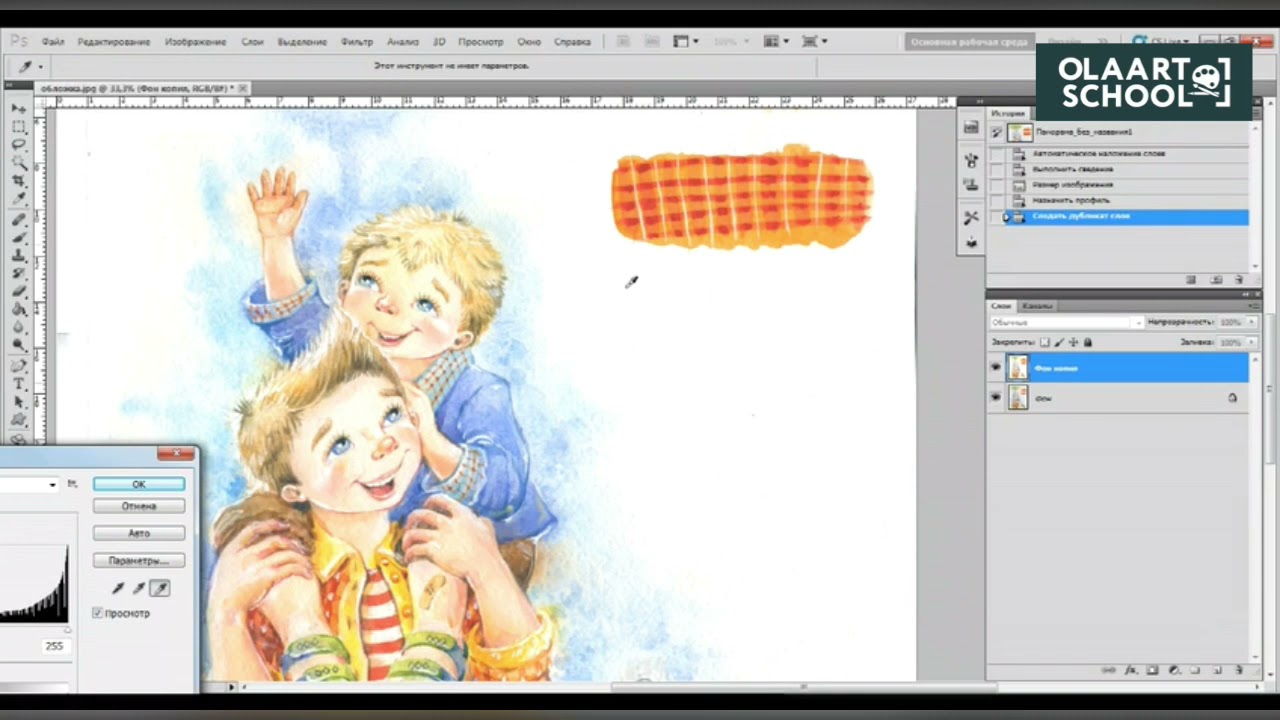The image size is (1280, 720).
Task: Click delete current state icon in History panel
Action: 1239,280
